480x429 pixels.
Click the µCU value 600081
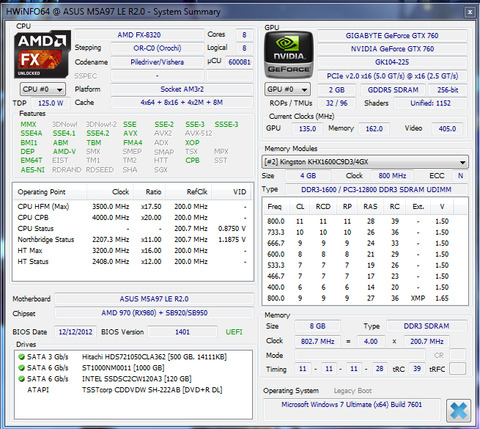click(x=239, y=62)
